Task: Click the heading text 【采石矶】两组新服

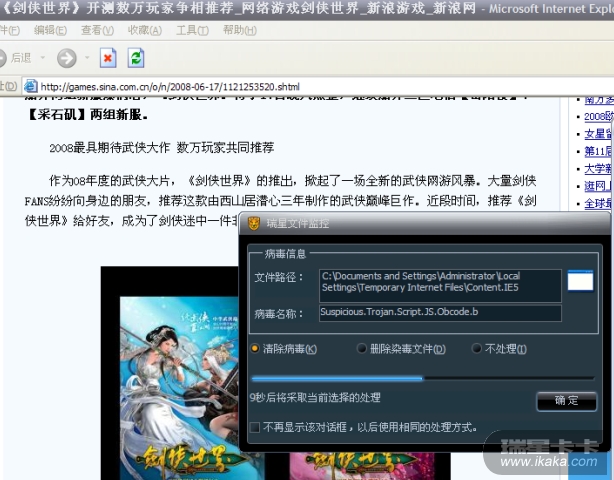Action: [x=87, y=114]
